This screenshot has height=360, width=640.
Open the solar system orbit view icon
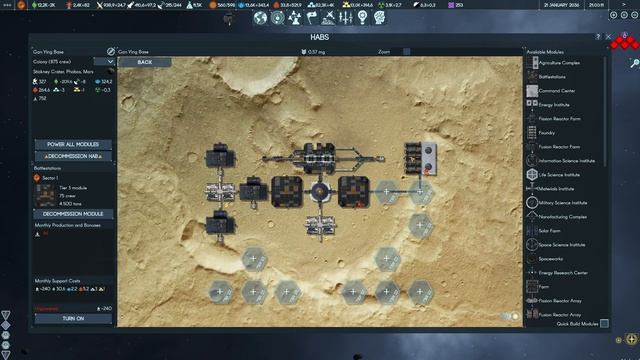click(278, 18)
